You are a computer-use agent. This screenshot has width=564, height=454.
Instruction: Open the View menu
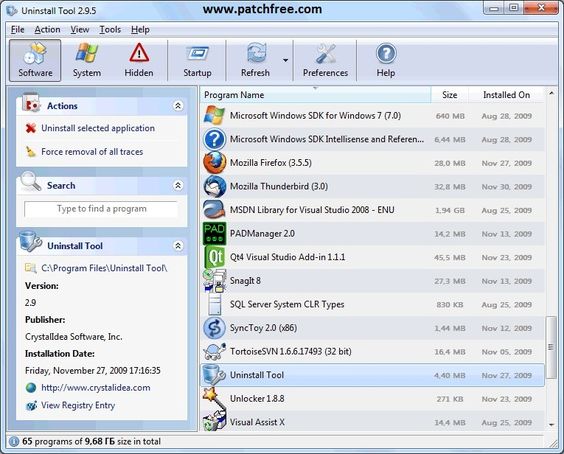79,29
